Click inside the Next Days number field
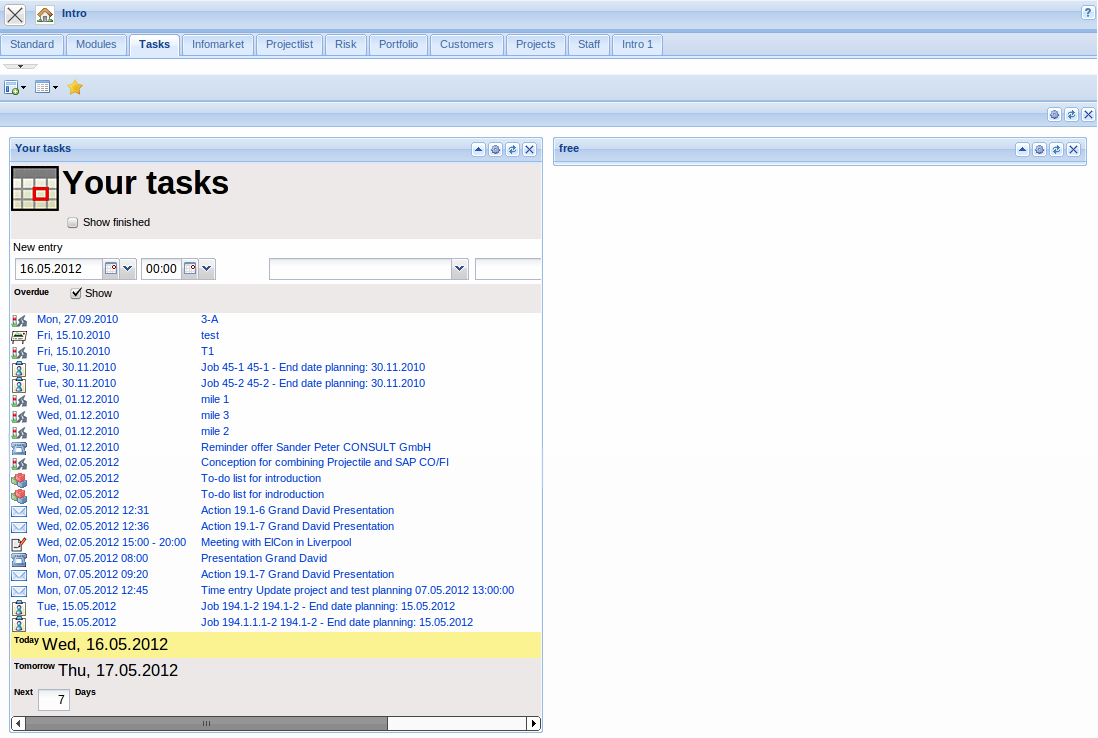Viewport: 1098px width, 738px height. click(x=54, y=699)
